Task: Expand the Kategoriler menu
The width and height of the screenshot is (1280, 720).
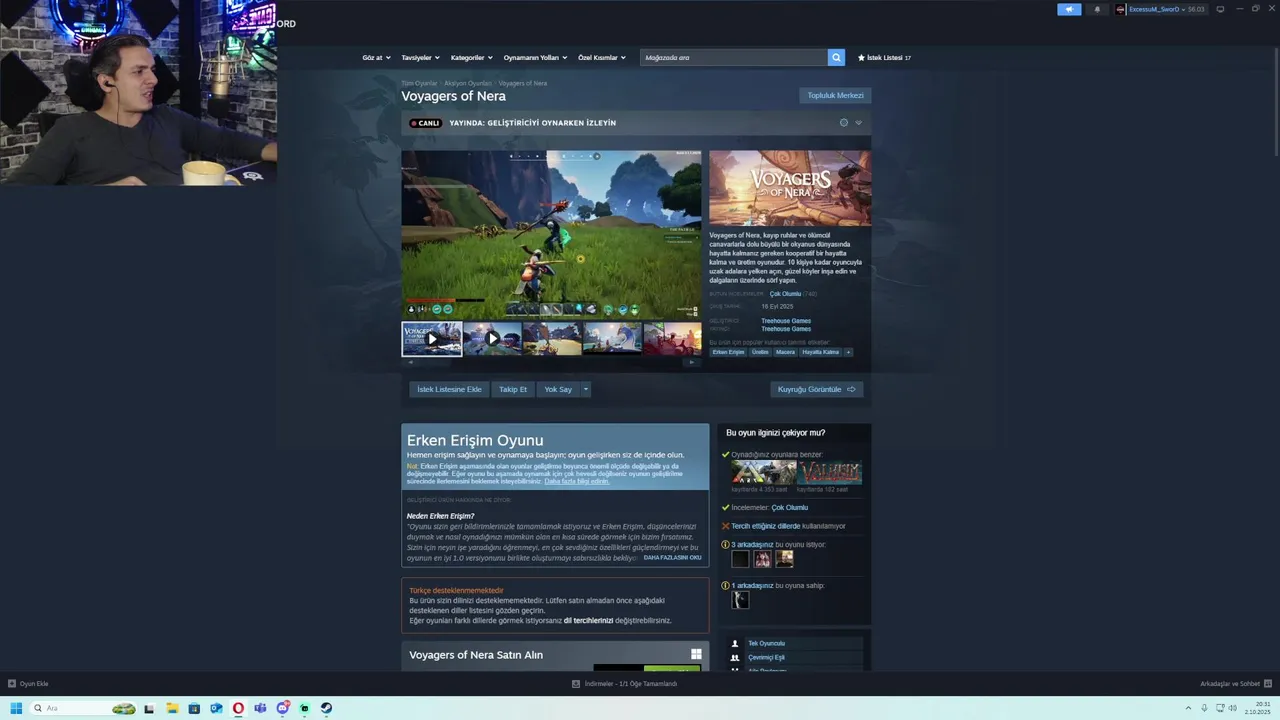Action: coord(471,58)
